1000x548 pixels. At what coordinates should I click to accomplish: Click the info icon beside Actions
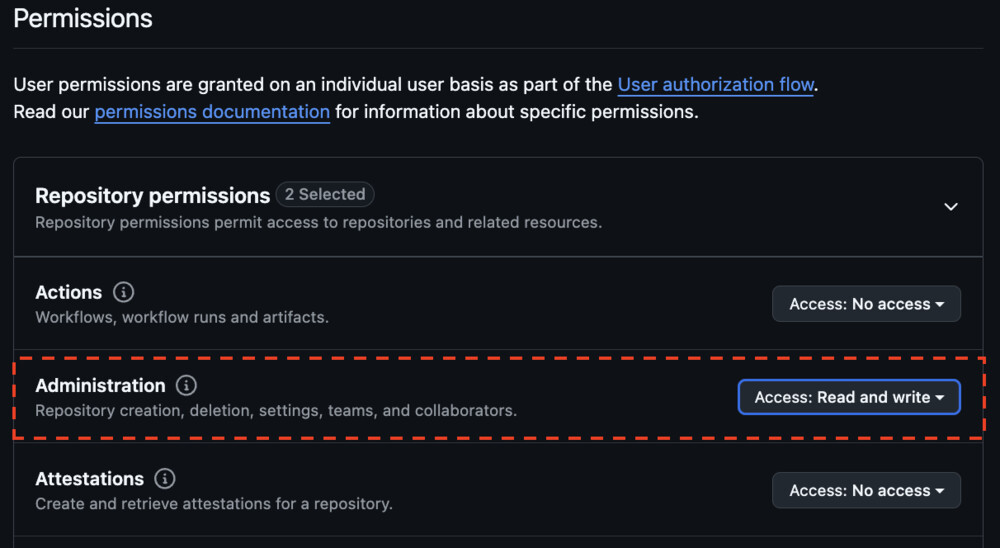click(x=123, y=293)
